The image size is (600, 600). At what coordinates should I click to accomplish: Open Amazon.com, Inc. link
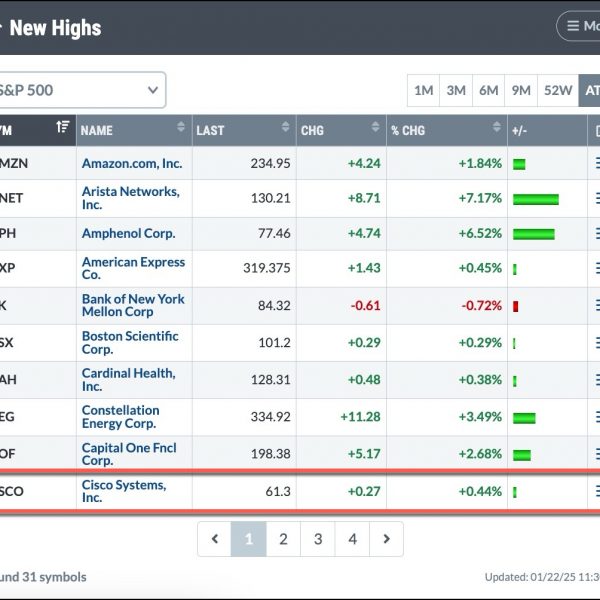point(132,163)
